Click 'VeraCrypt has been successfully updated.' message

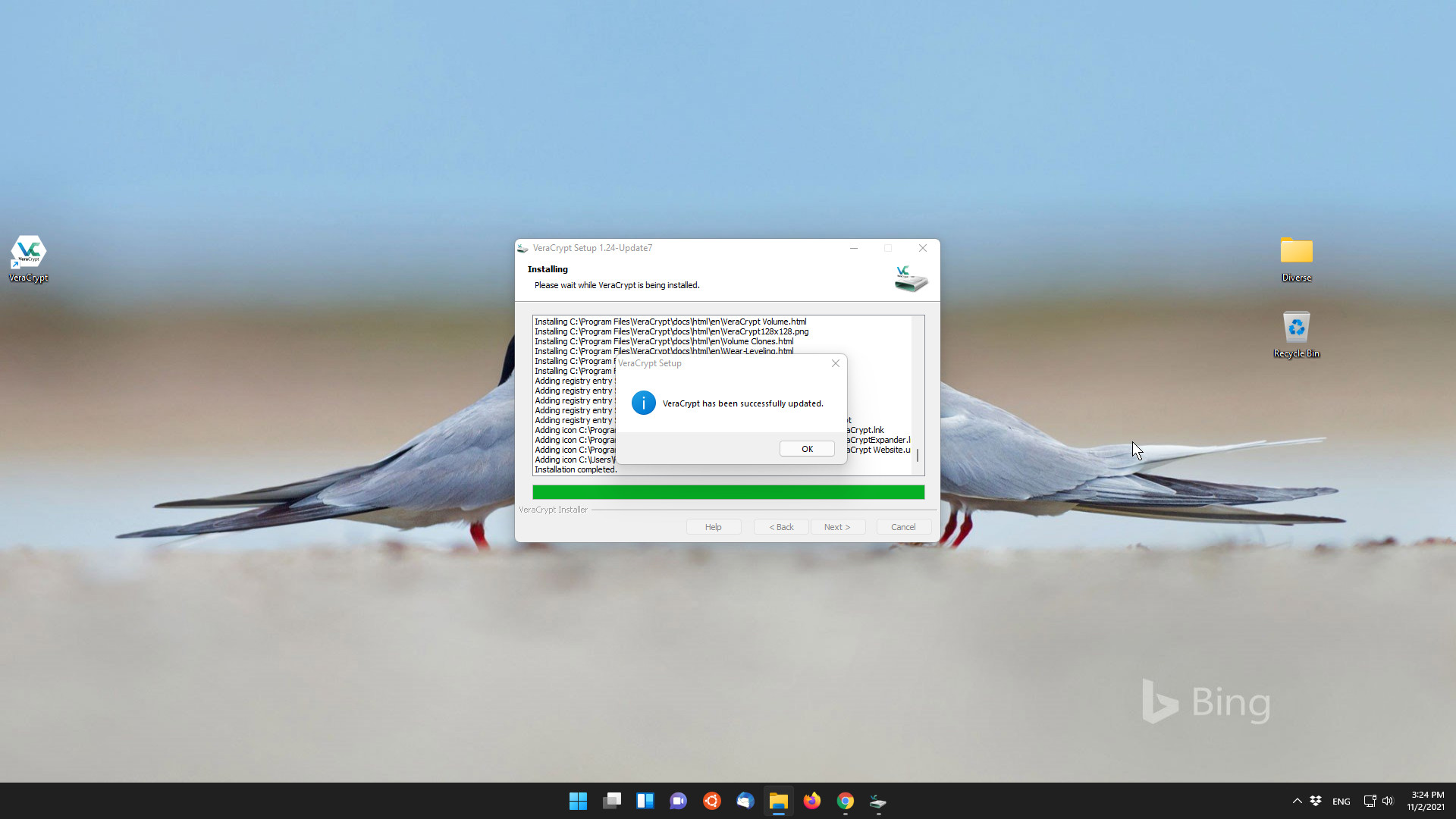742,403
